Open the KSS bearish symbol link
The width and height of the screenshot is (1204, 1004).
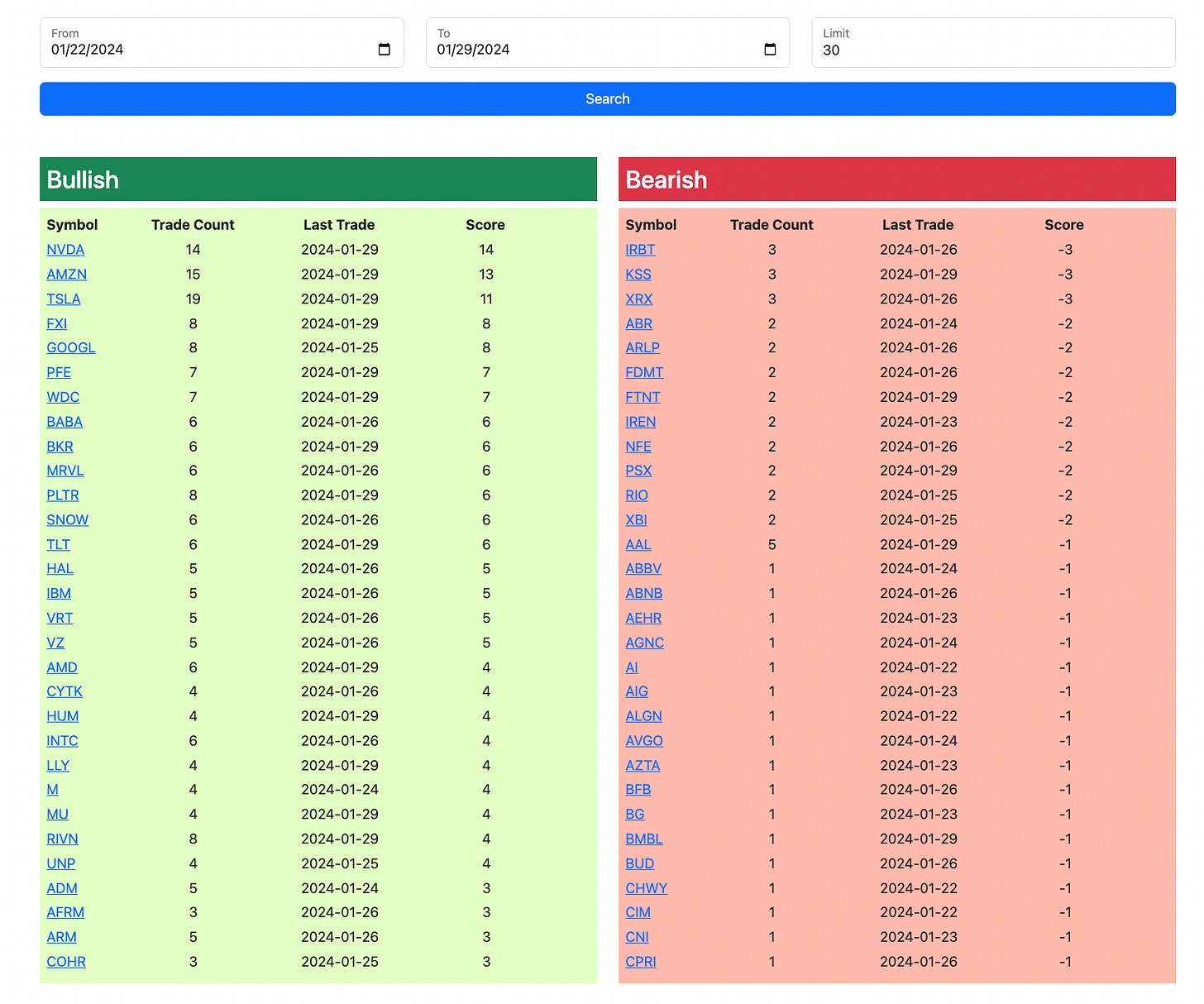click(x=638, y=275)
